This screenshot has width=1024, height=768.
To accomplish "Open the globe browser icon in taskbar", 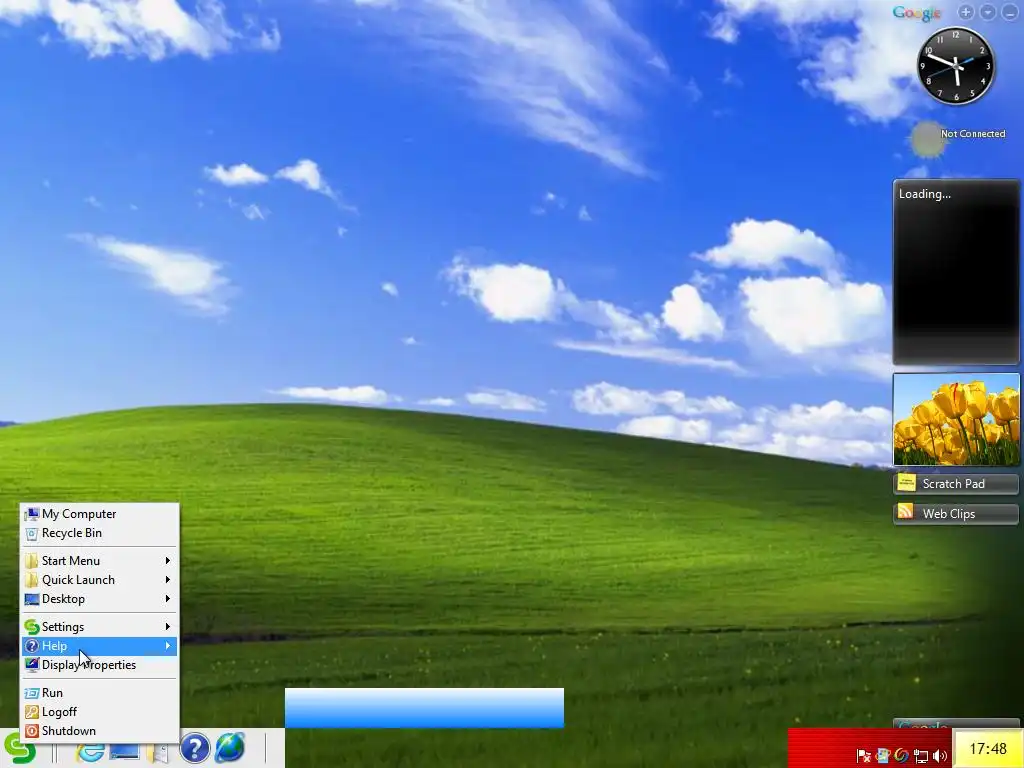I will 230,748.
